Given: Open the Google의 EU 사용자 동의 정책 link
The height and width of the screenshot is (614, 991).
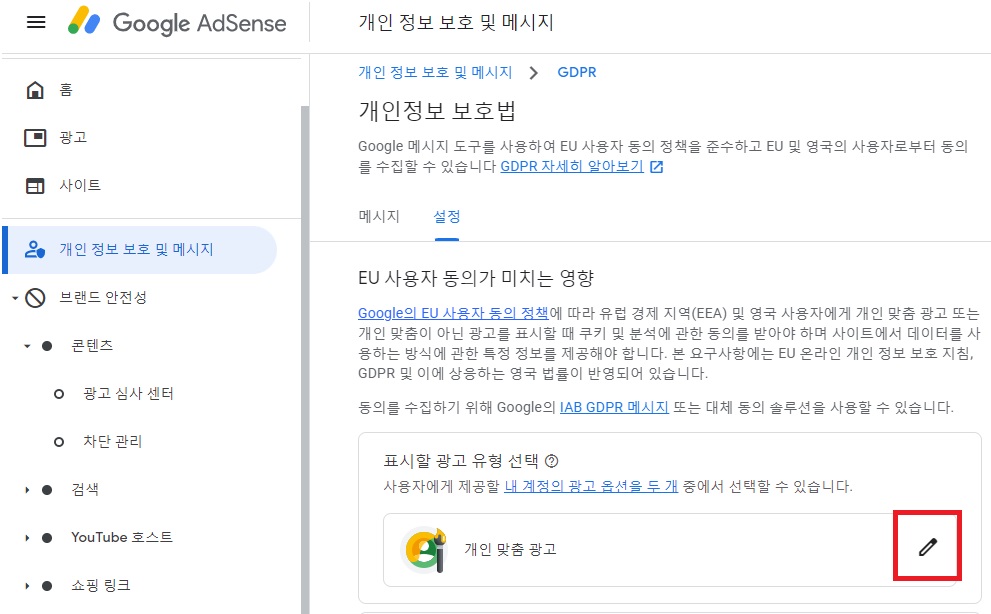Looking at the screenshot, I should (x=453, y=313).
